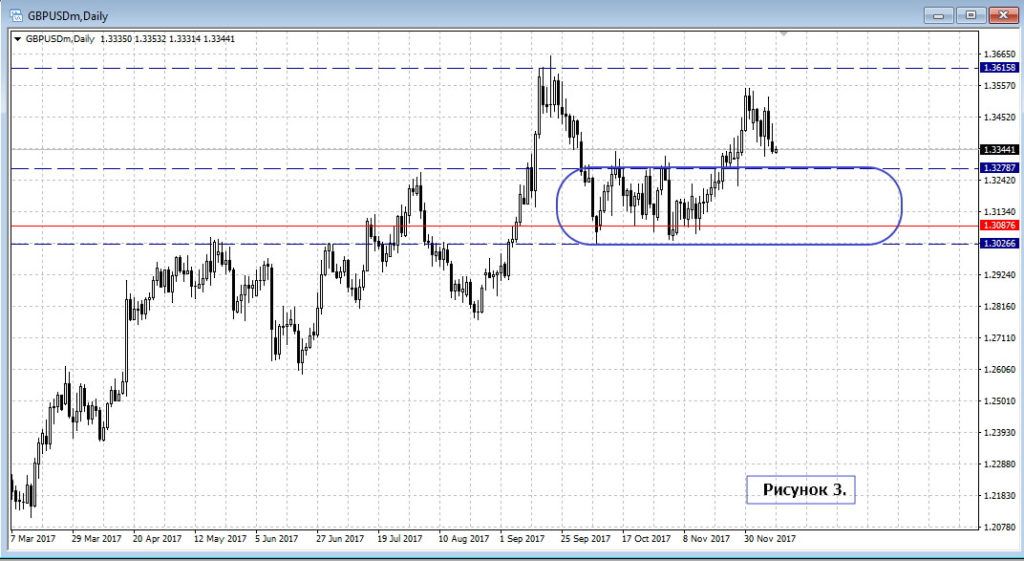
Task: Select the blue rounded rectangle's right edge
Action: pos(902,206)
